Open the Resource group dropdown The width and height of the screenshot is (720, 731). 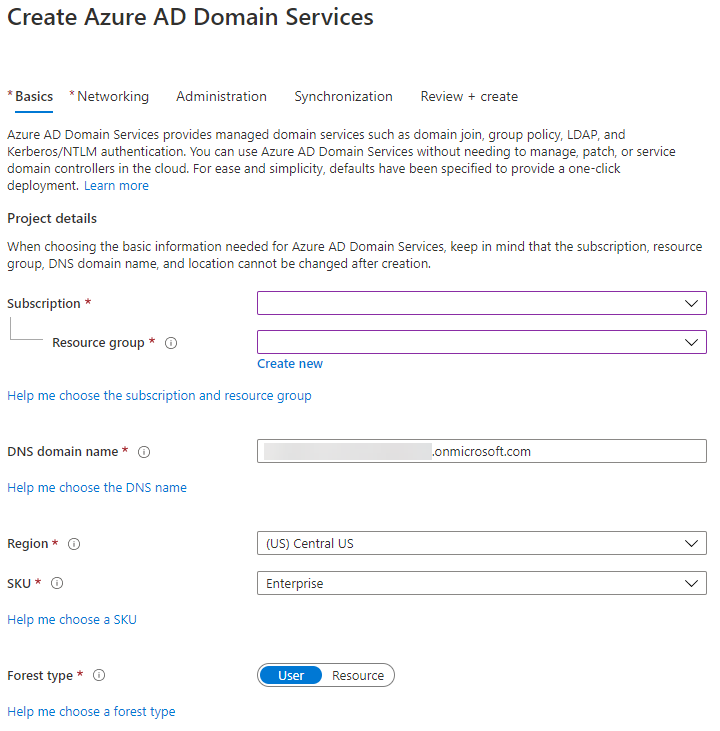pos(482,343)
